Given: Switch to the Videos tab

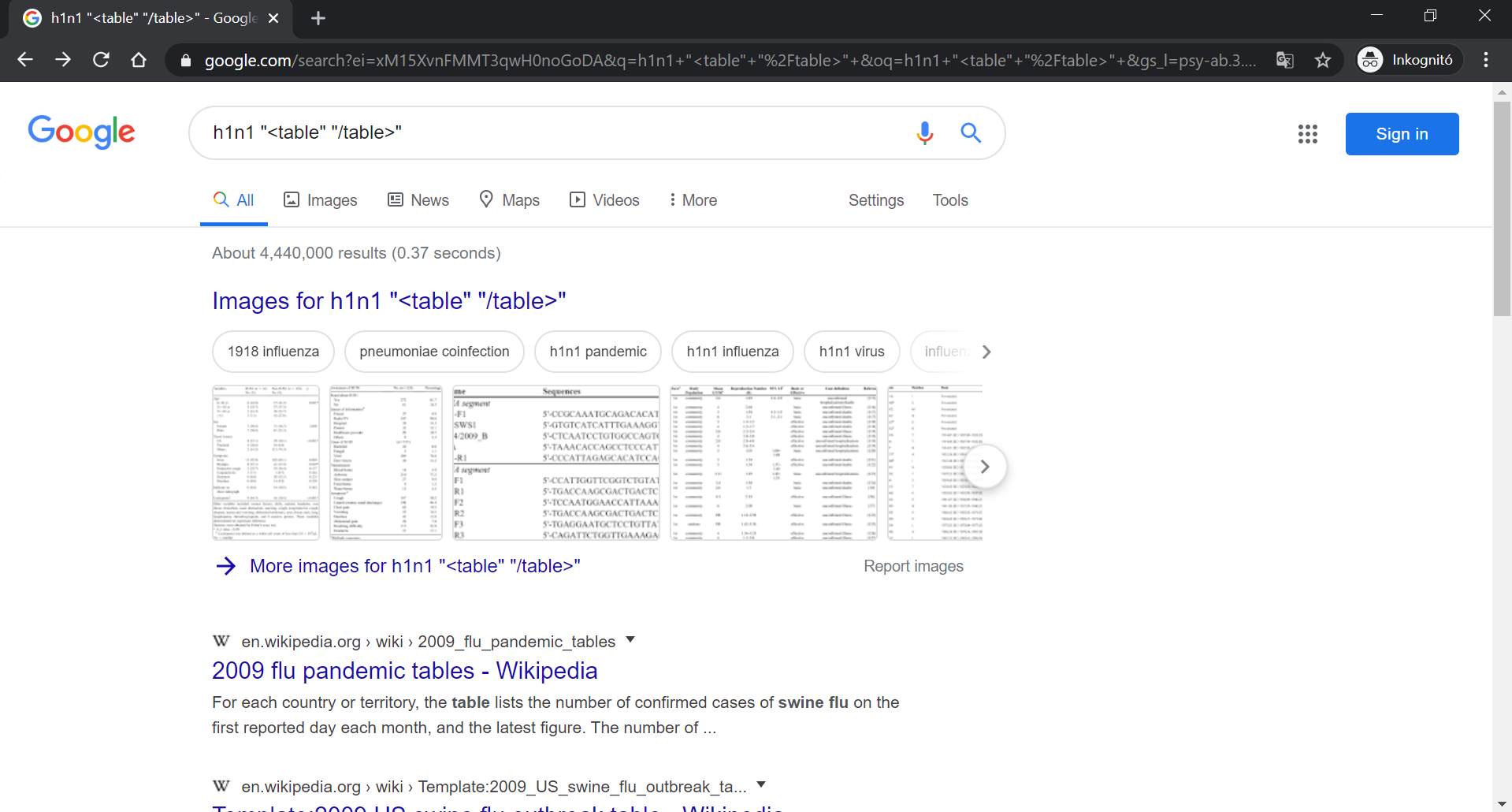Looking at the screenshot, I should [x=604, y=200].
